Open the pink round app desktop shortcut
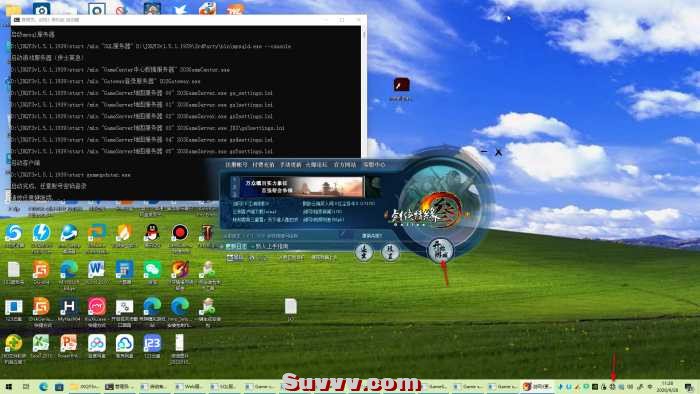 pyautogui.click(x=97, y=307)
